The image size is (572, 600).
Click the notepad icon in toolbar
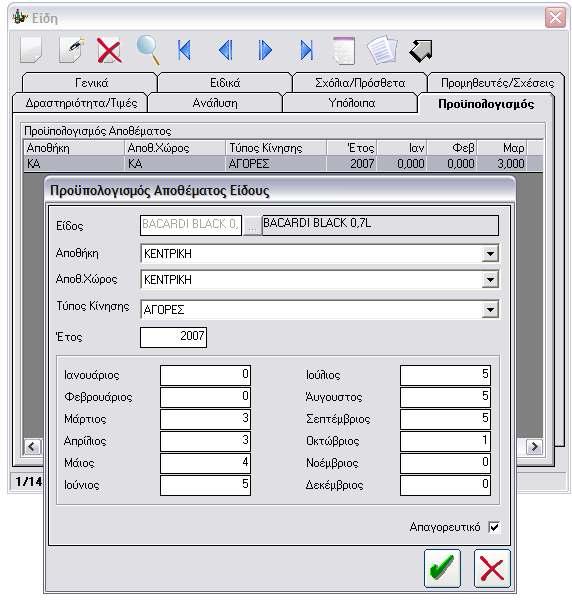click(344, 50)
